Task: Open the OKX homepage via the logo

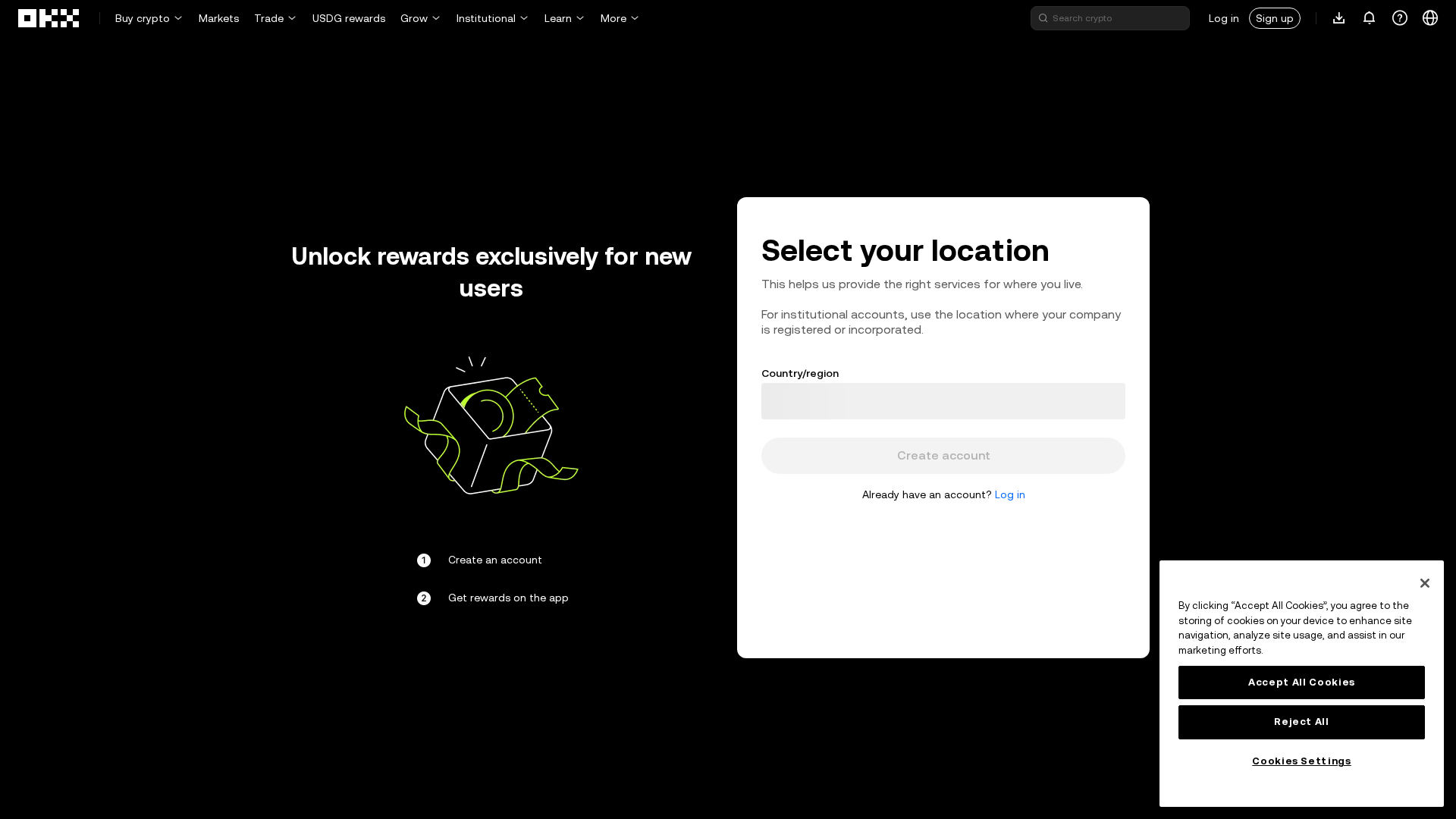Action: coord(48,17)
